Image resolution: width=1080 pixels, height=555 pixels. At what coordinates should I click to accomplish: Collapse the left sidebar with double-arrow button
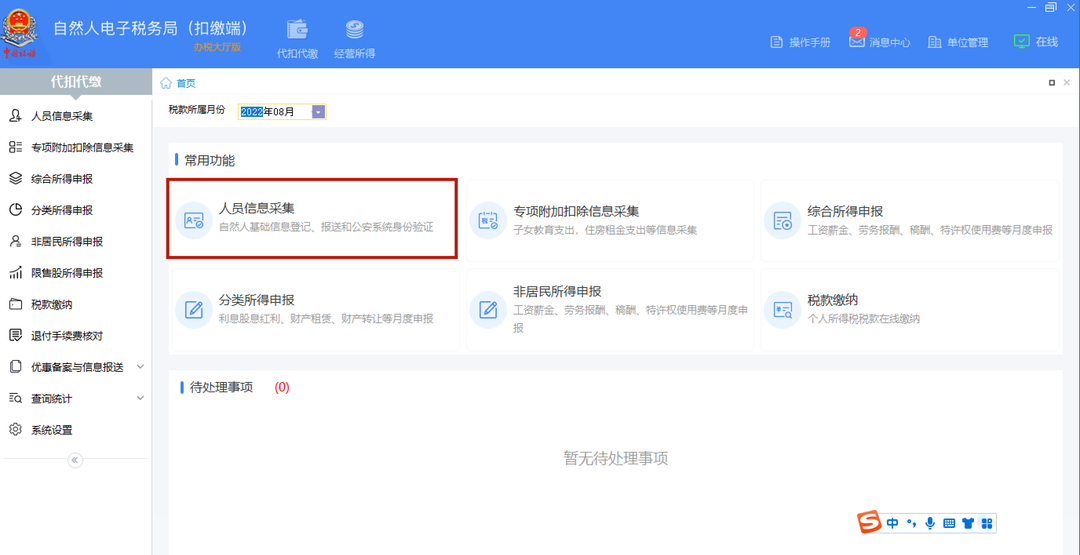point(75,460)
